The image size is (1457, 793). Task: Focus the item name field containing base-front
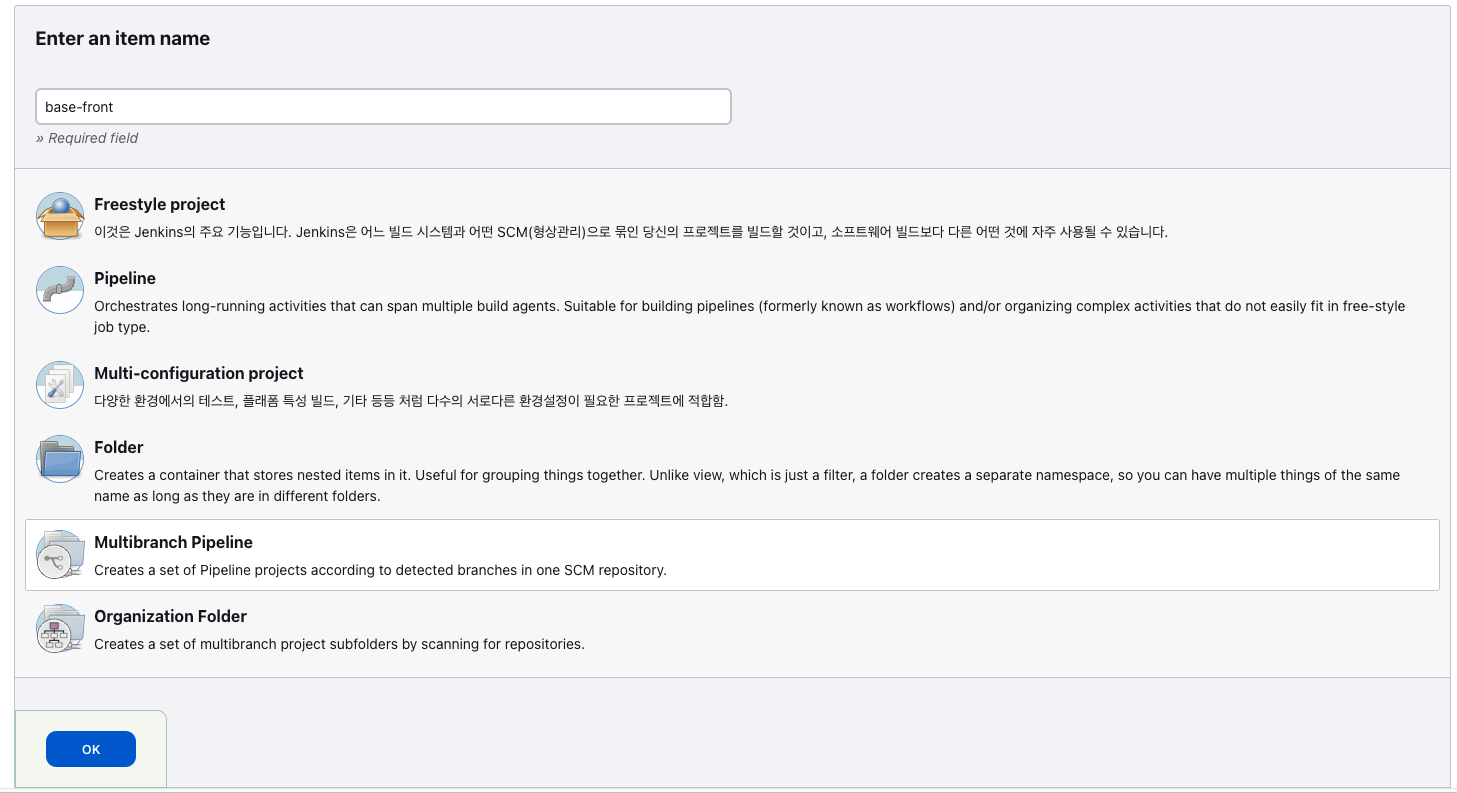pos(383,107)
